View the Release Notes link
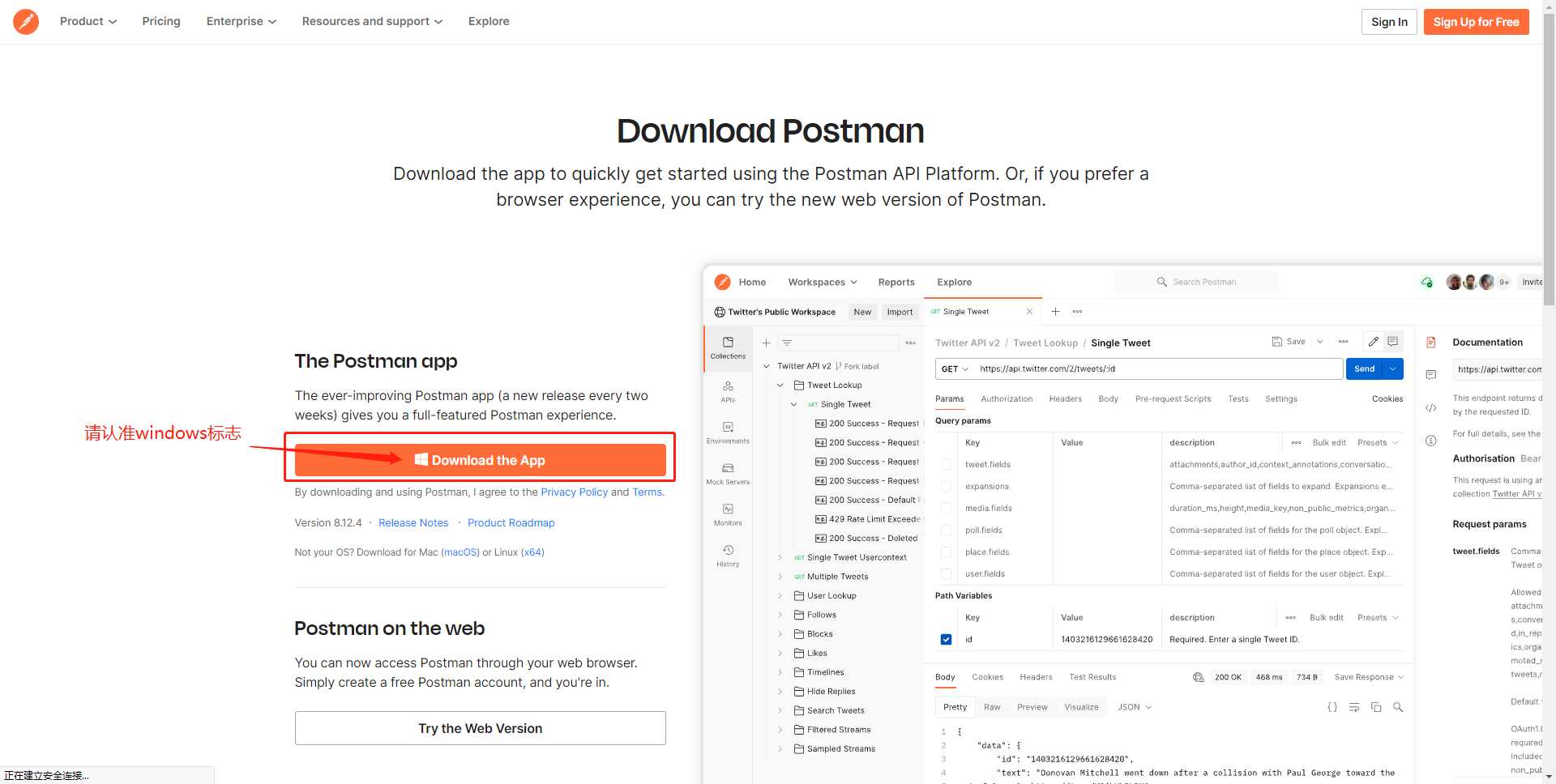This screenshot has width=1556, height=784. (413, 522)
